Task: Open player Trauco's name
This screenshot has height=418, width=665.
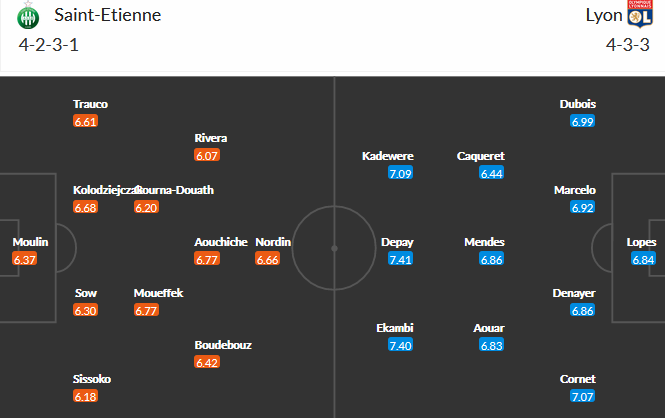Action: tap(90, 104)
